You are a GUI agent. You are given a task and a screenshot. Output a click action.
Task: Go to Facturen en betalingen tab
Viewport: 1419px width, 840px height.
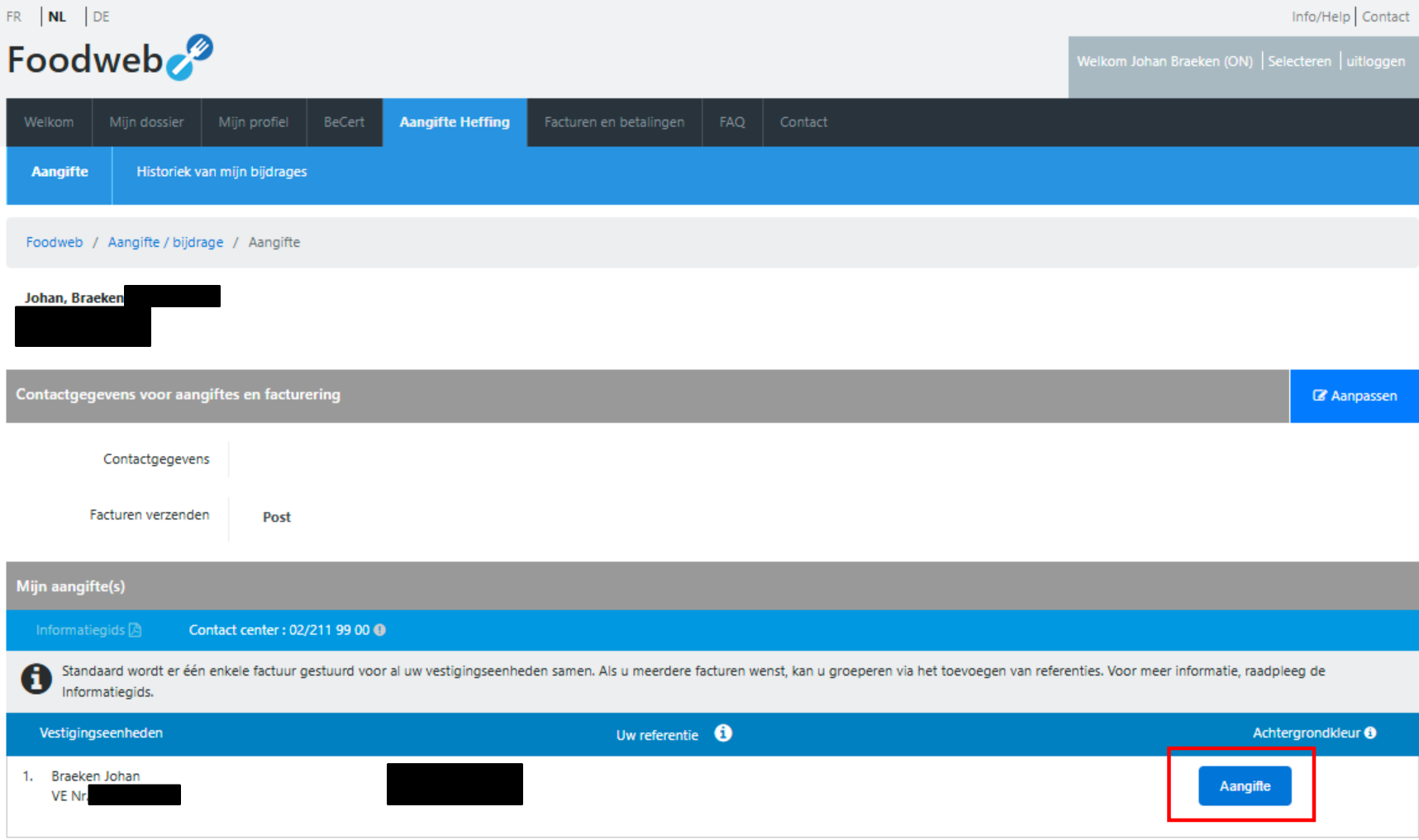coord(614,122)
